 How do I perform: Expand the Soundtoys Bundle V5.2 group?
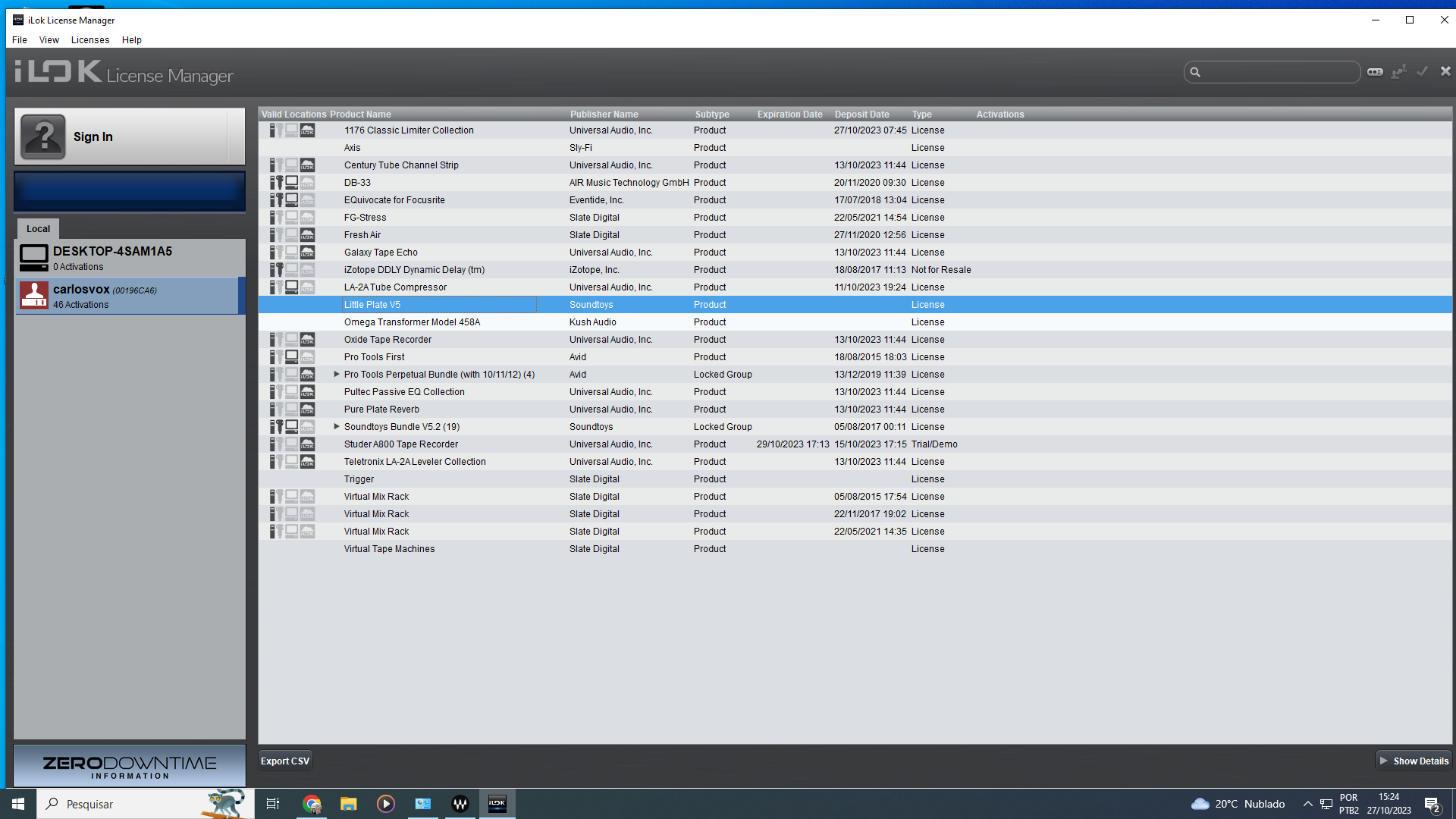(x=337, y=427)
